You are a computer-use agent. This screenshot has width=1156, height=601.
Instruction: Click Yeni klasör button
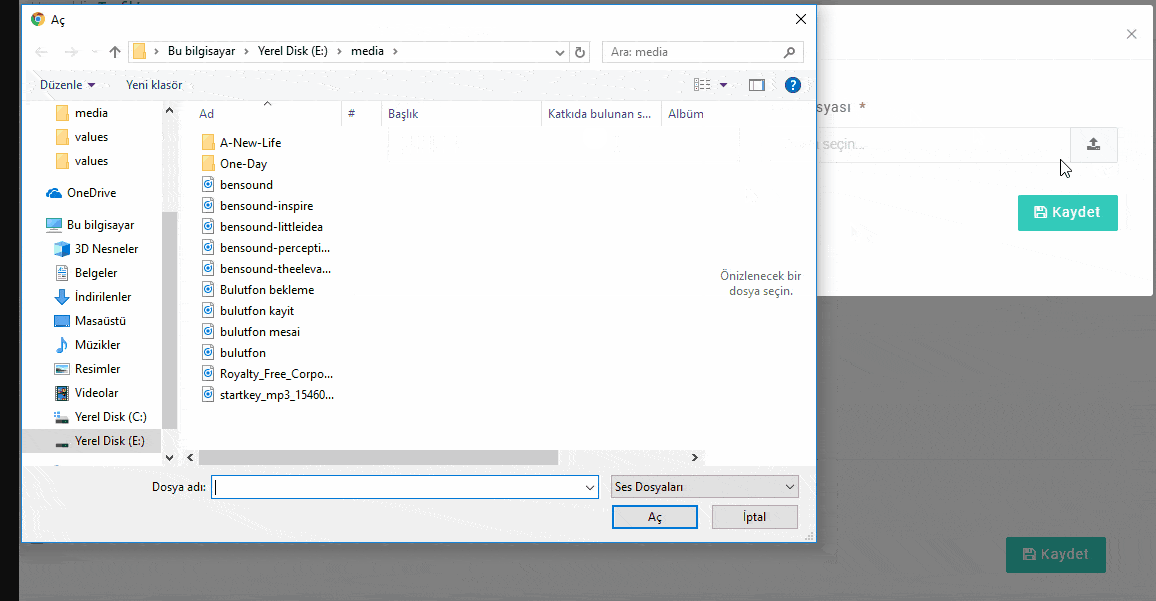154,85
